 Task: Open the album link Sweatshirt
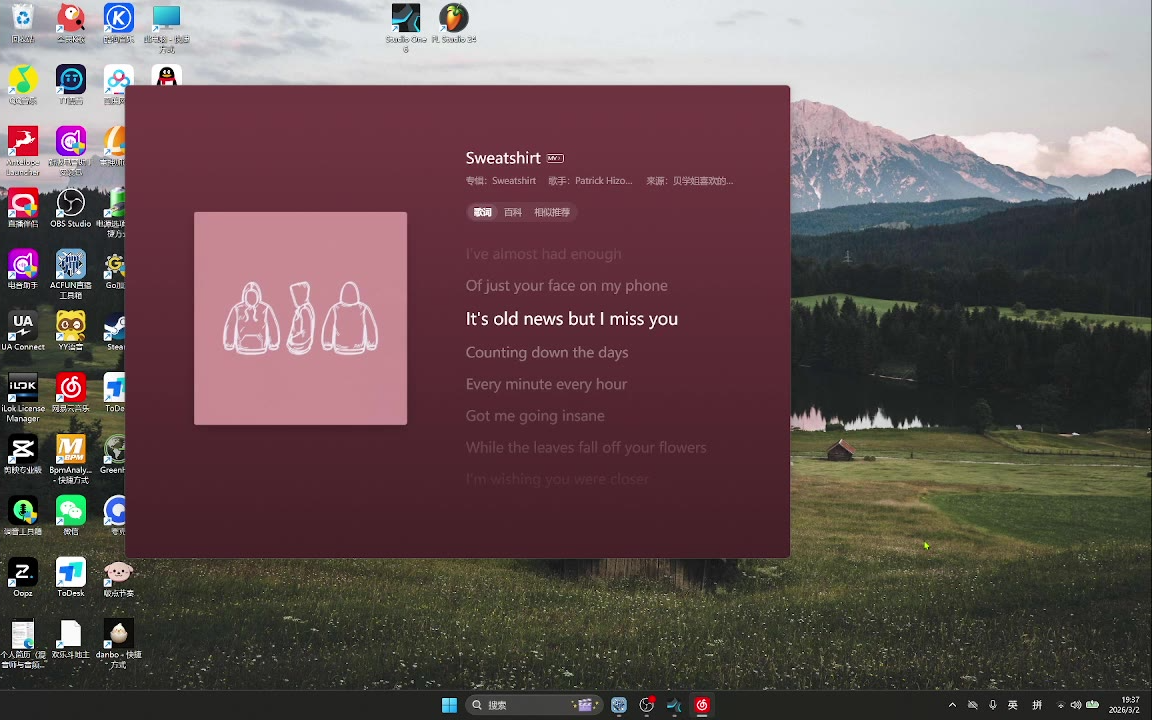tap(514, 181)
